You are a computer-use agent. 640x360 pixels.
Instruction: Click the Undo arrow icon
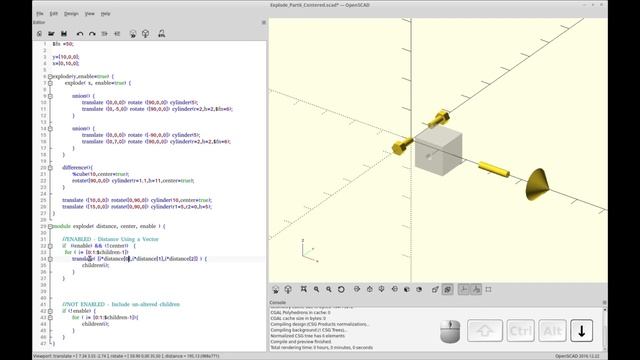click(x=80, y=34)
